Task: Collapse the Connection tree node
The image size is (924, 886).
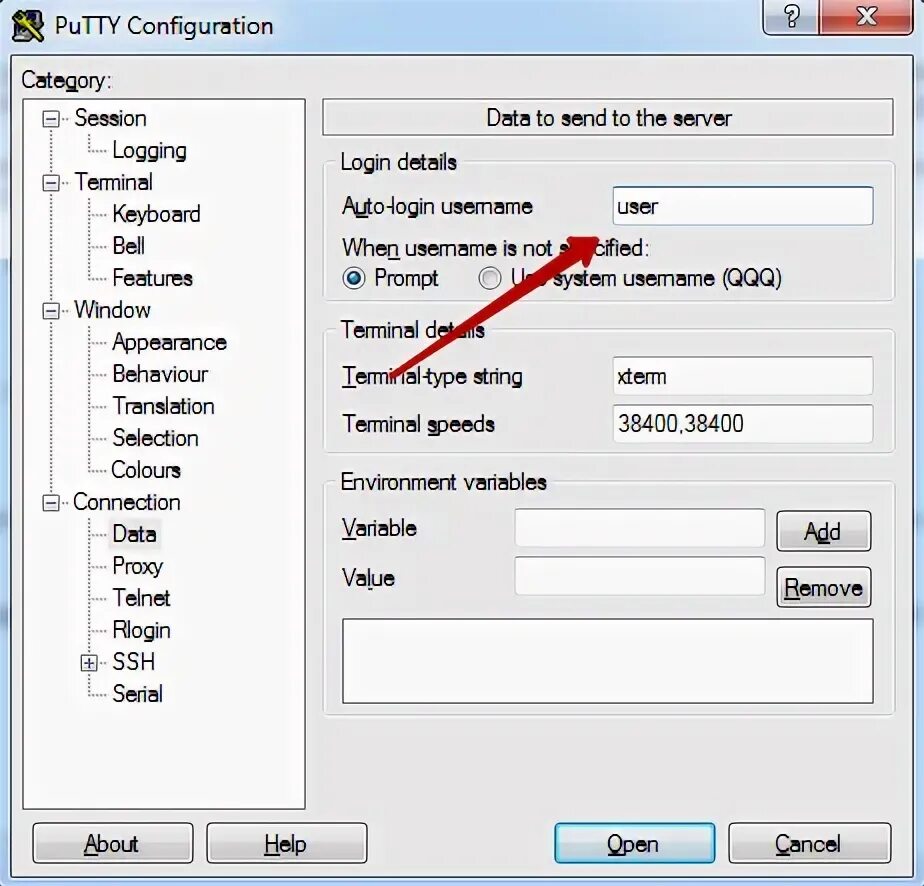Action: (x=51, y=502)
